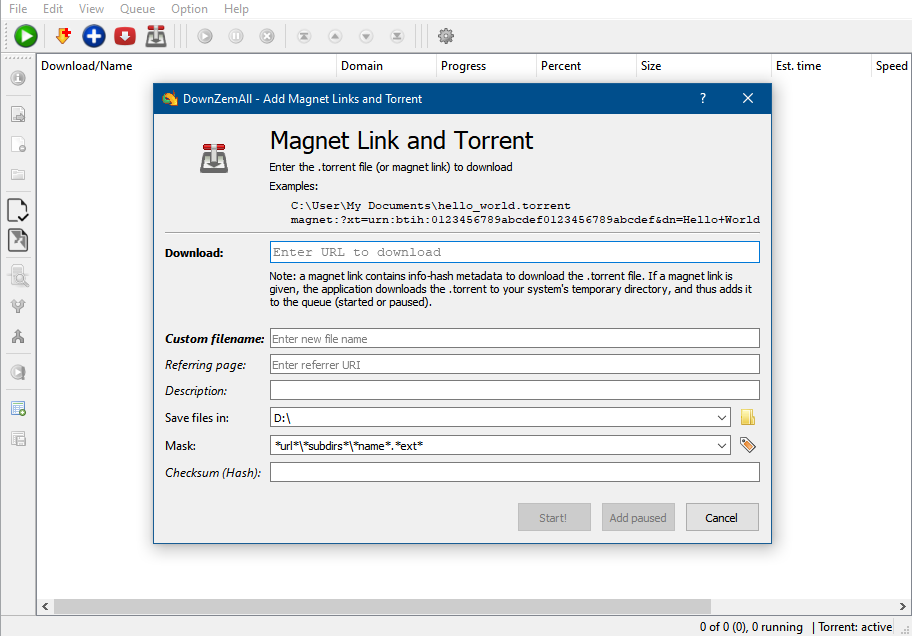This screenshot has width=912, height=636.
Task: Click the red download stream icon
Action: 124,36
